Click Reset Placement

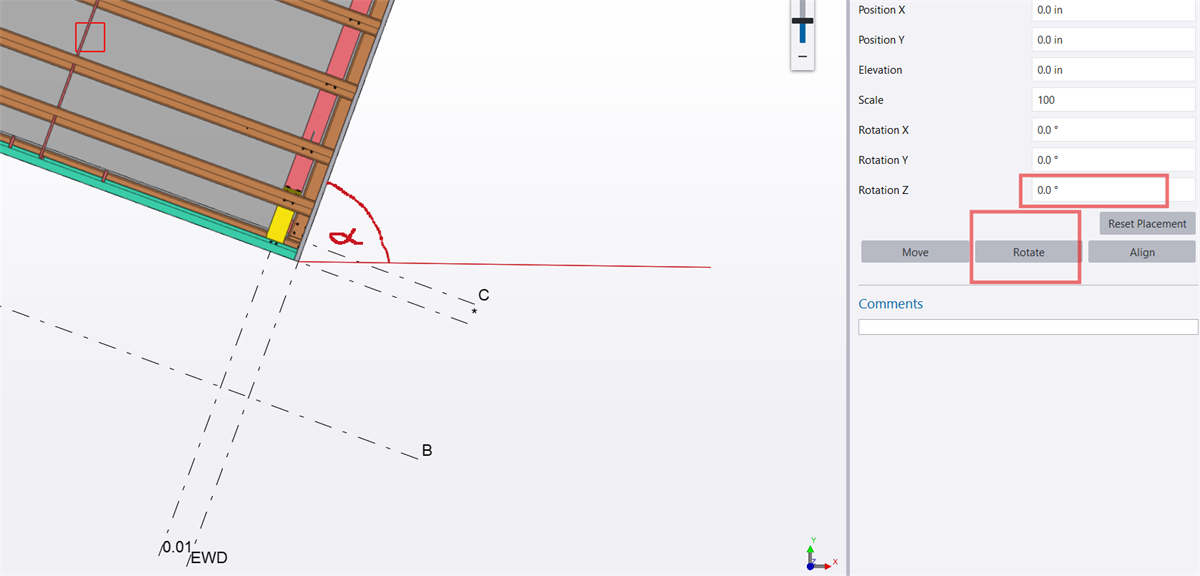[x=1147, y=223]
